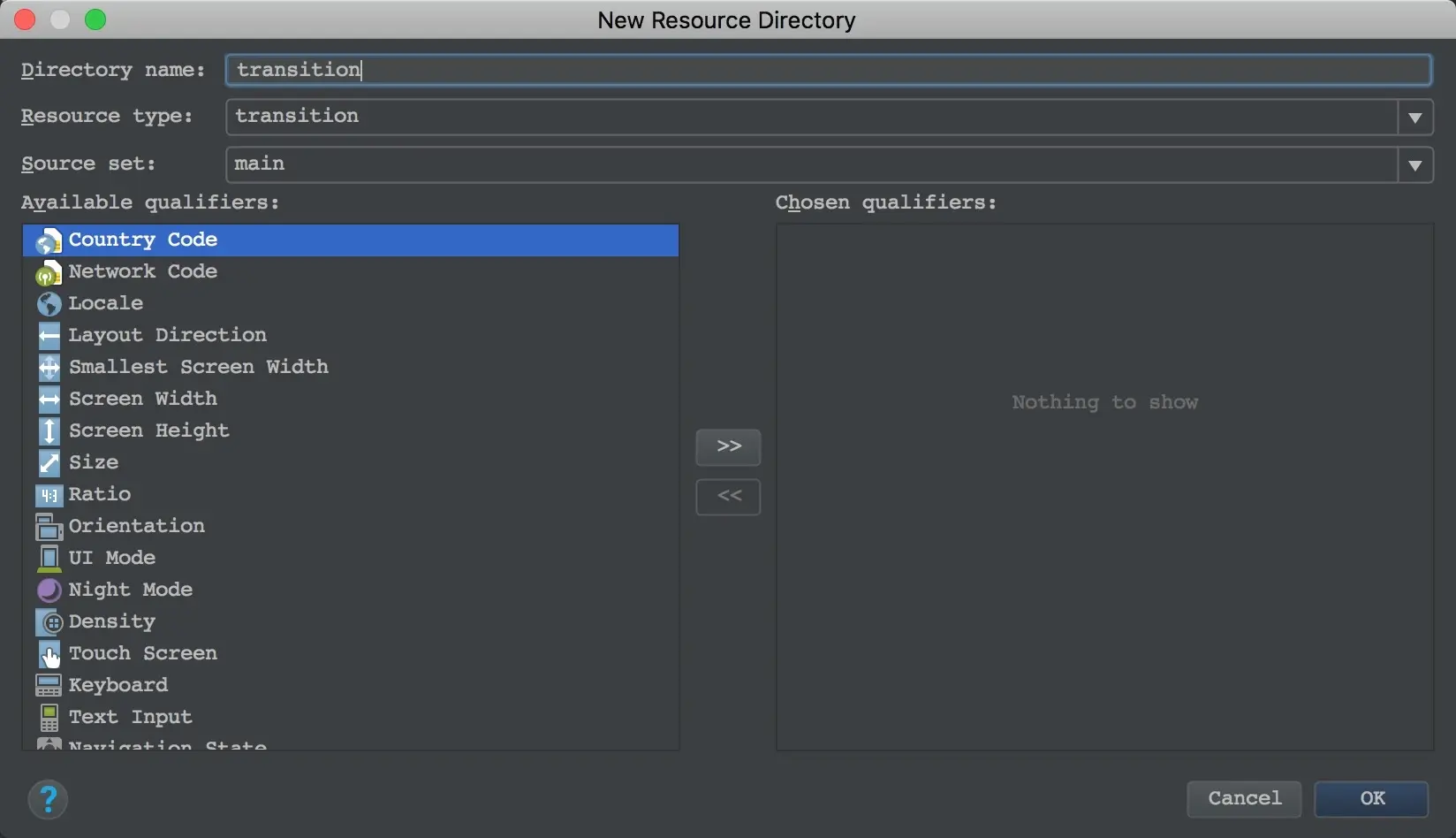Click the Orientation qualifier icon
1456x838 pixels.
click(49, 527)
